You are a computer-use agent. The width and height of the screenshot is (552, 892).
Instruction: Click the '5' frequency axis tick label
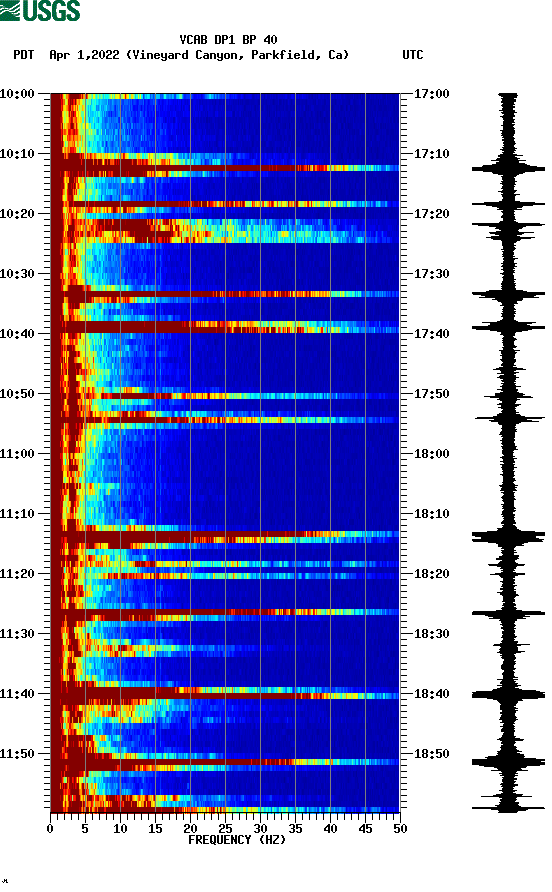pos(85,828)
